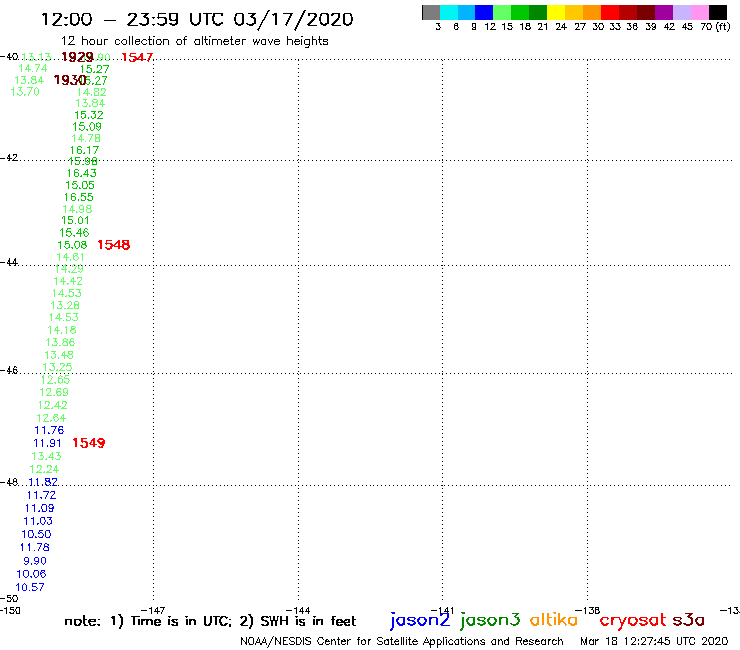Image resolution: width=740 pixels, height=650 pixels.
Task: Click the 13.25 wave height value
Action: [58, 367]
